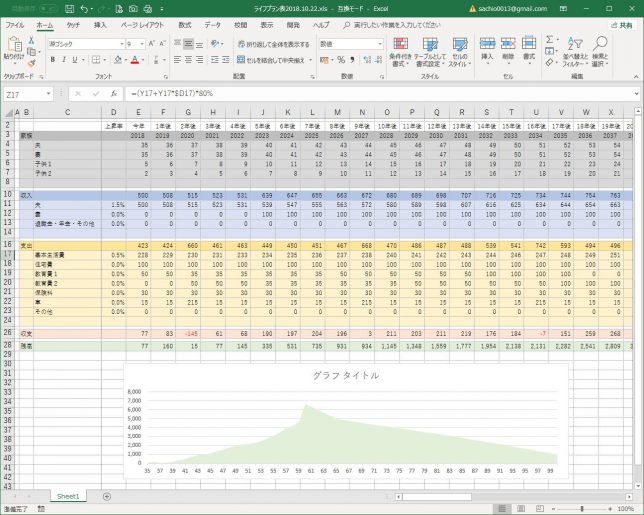The image size is (644, 515).
Task: Click the horizontal scrollbar thumb
Action: pyautogui.click(x=437, y=497)
